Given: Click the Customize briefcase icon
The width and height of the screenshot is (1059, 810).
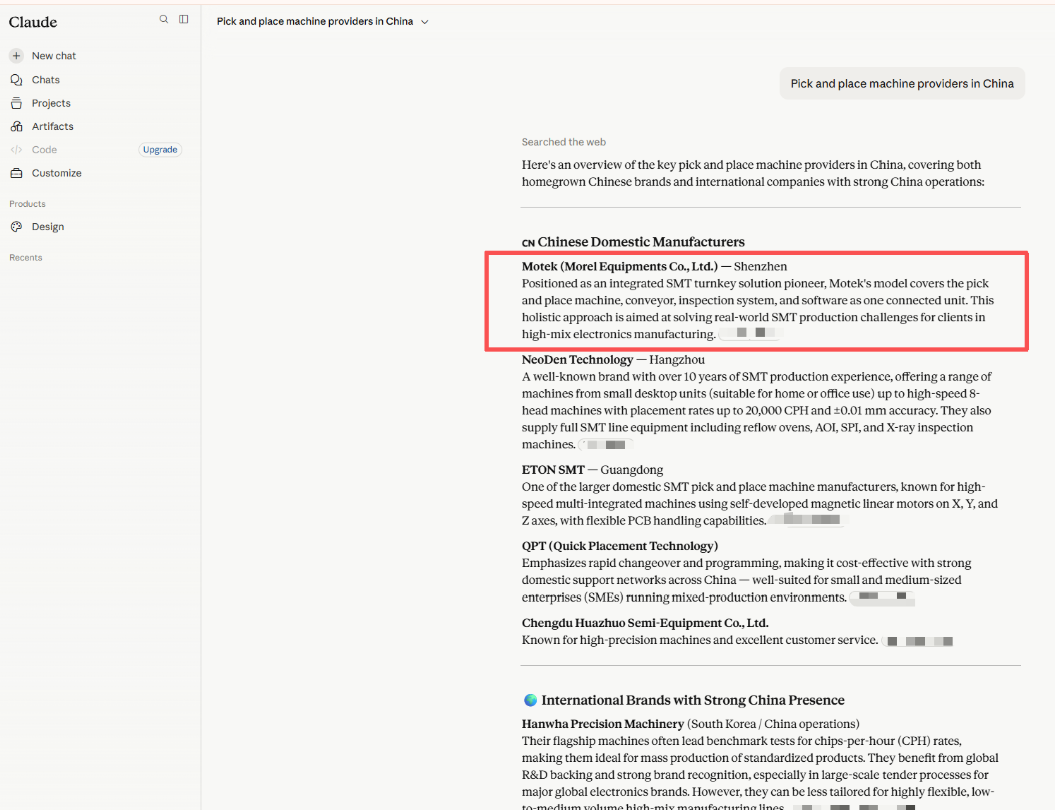Looking at the screenshot, I should (x=17, y=173).
